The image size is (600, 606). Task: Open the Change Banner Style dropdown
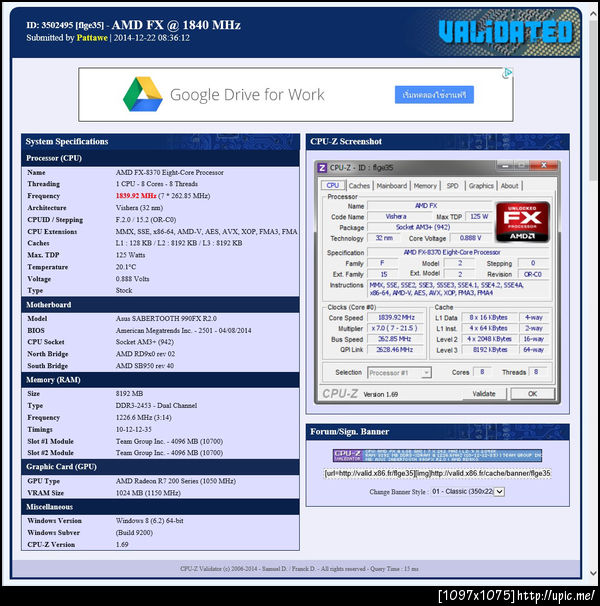click(467, 492)
